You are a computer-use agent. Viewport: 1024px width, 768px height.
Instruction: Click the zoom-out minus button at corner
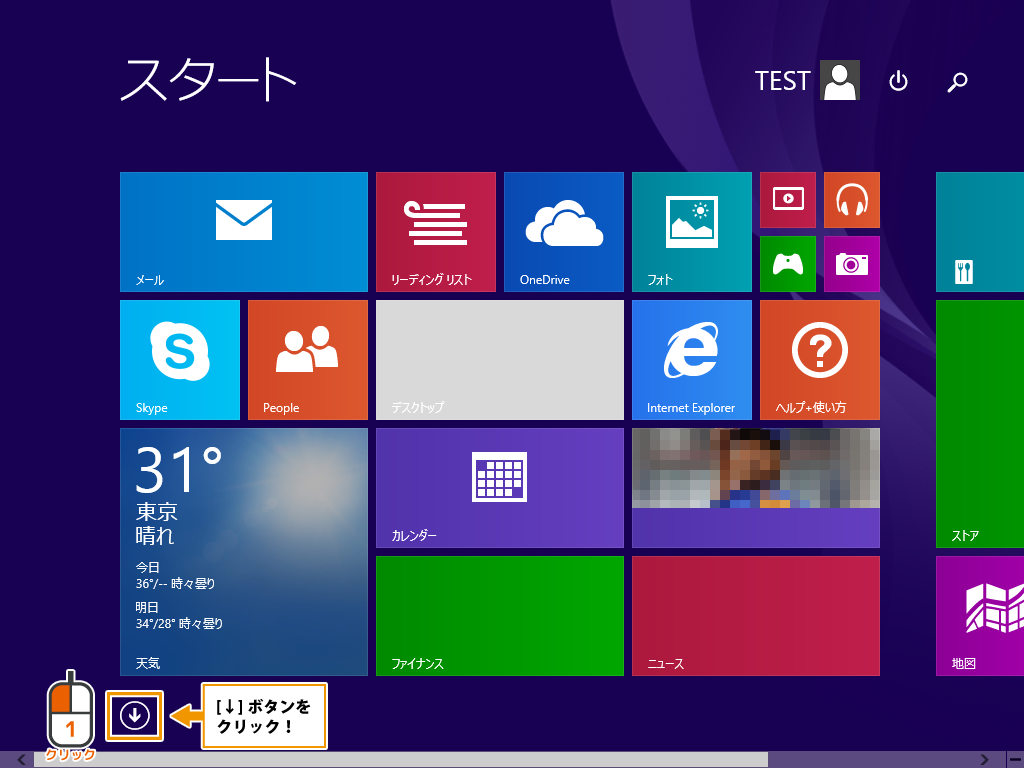tap(1014, 760)
